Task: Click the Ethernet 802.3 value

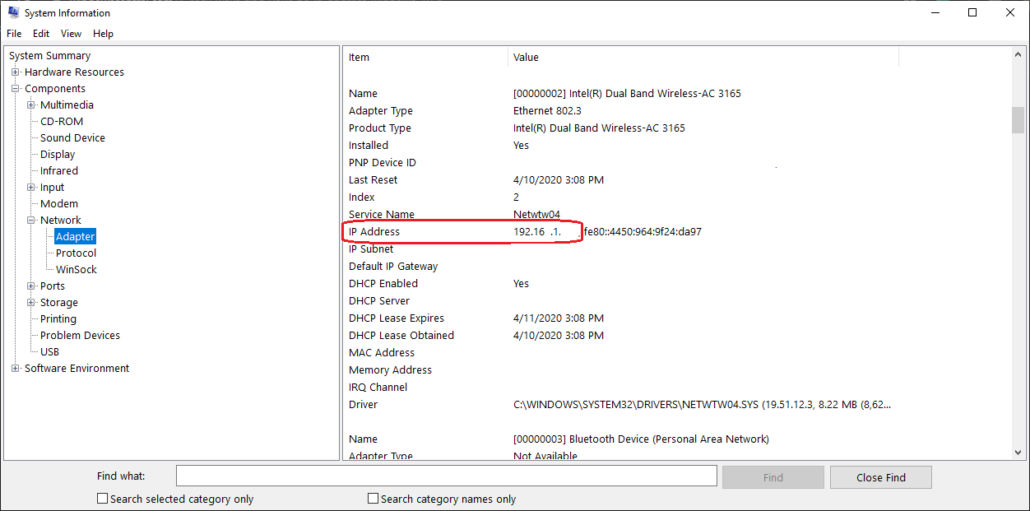Action: coord(545,111)
